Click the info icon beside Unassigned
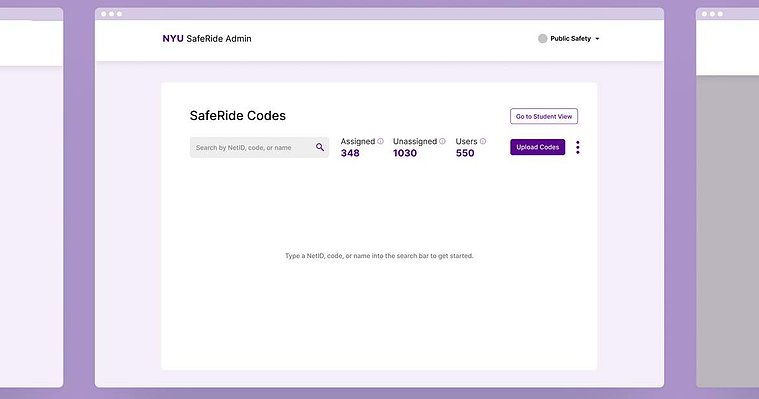The width and height of the screenshot is (759, 399). coord(442,141)
